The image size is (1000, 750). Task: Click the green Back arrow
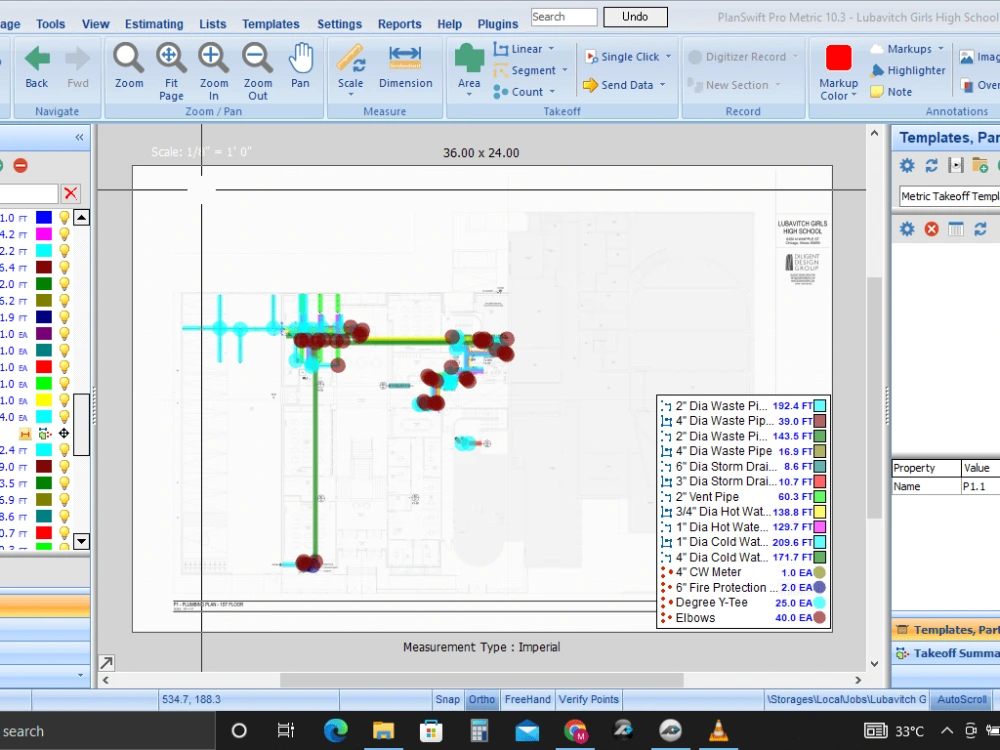(36, 59)
